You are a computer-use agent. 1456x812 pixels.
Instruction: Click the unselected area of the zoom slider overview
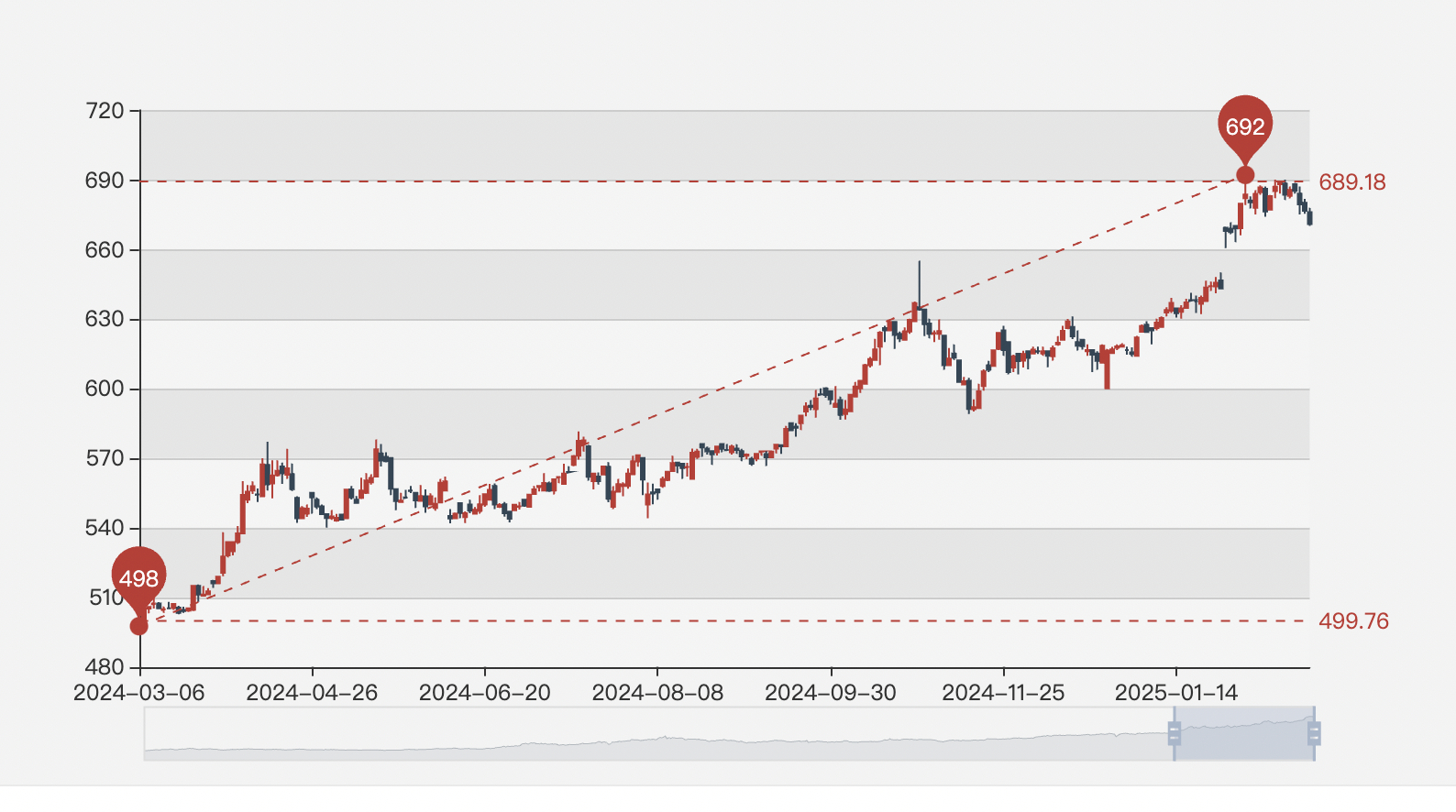[658, 734]
